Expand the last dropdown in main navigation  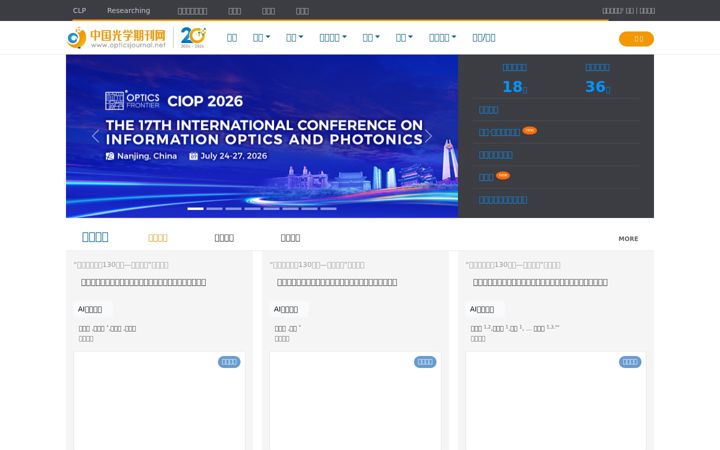click(x=443, y=38)
